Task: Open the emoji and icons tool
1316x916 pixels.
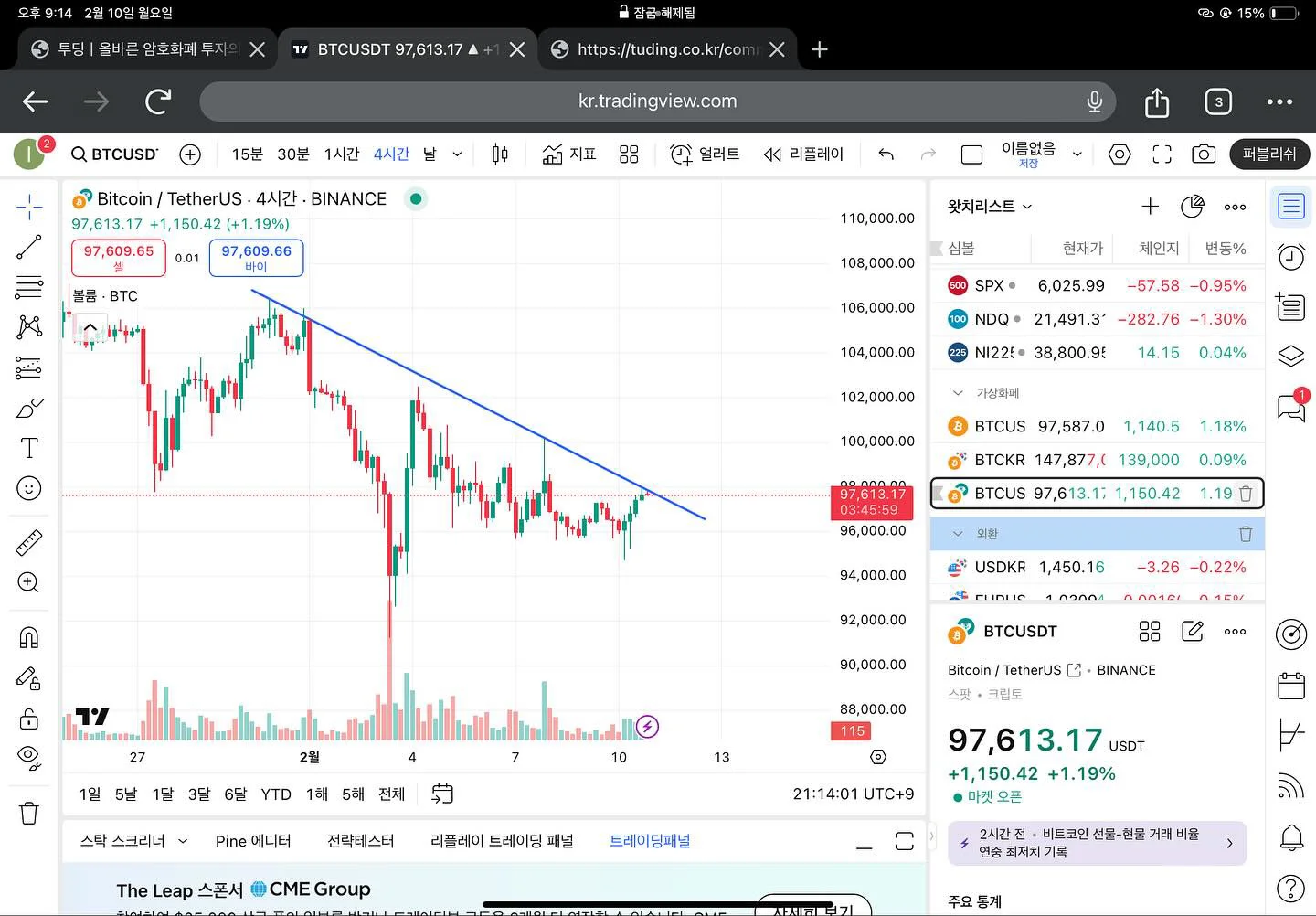Action: pyautogui.click(x=29, y=488)
